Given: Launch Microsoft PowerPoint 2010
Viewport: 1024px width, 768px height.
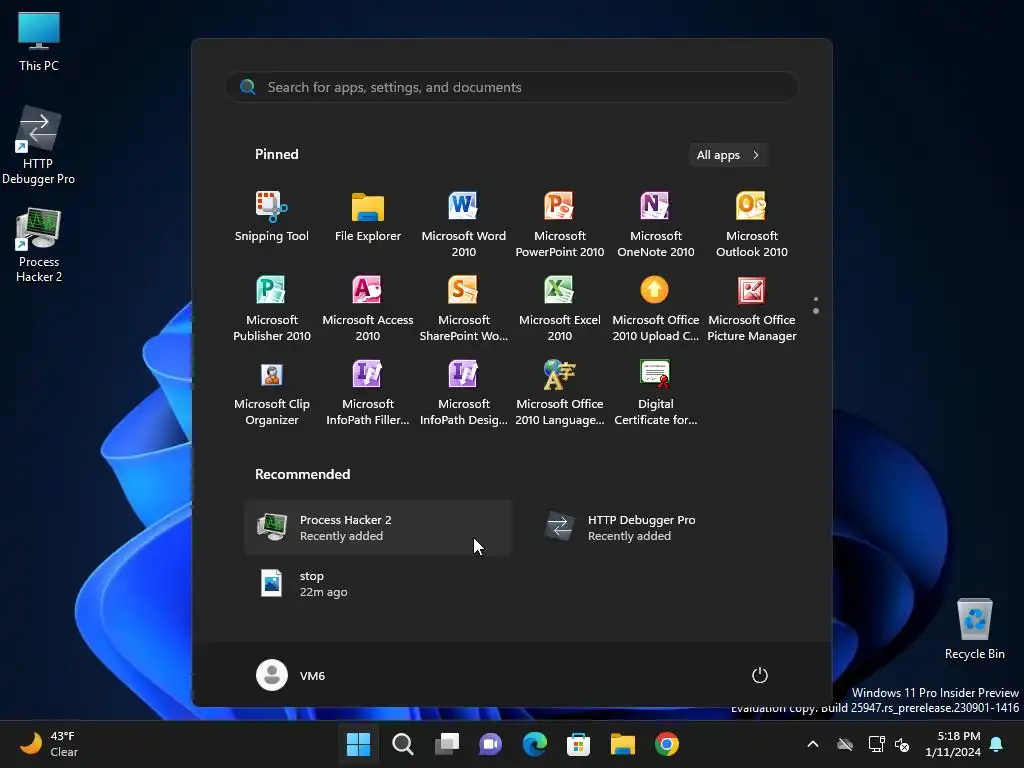Looking at the screenshot, I should click(560, 224).
